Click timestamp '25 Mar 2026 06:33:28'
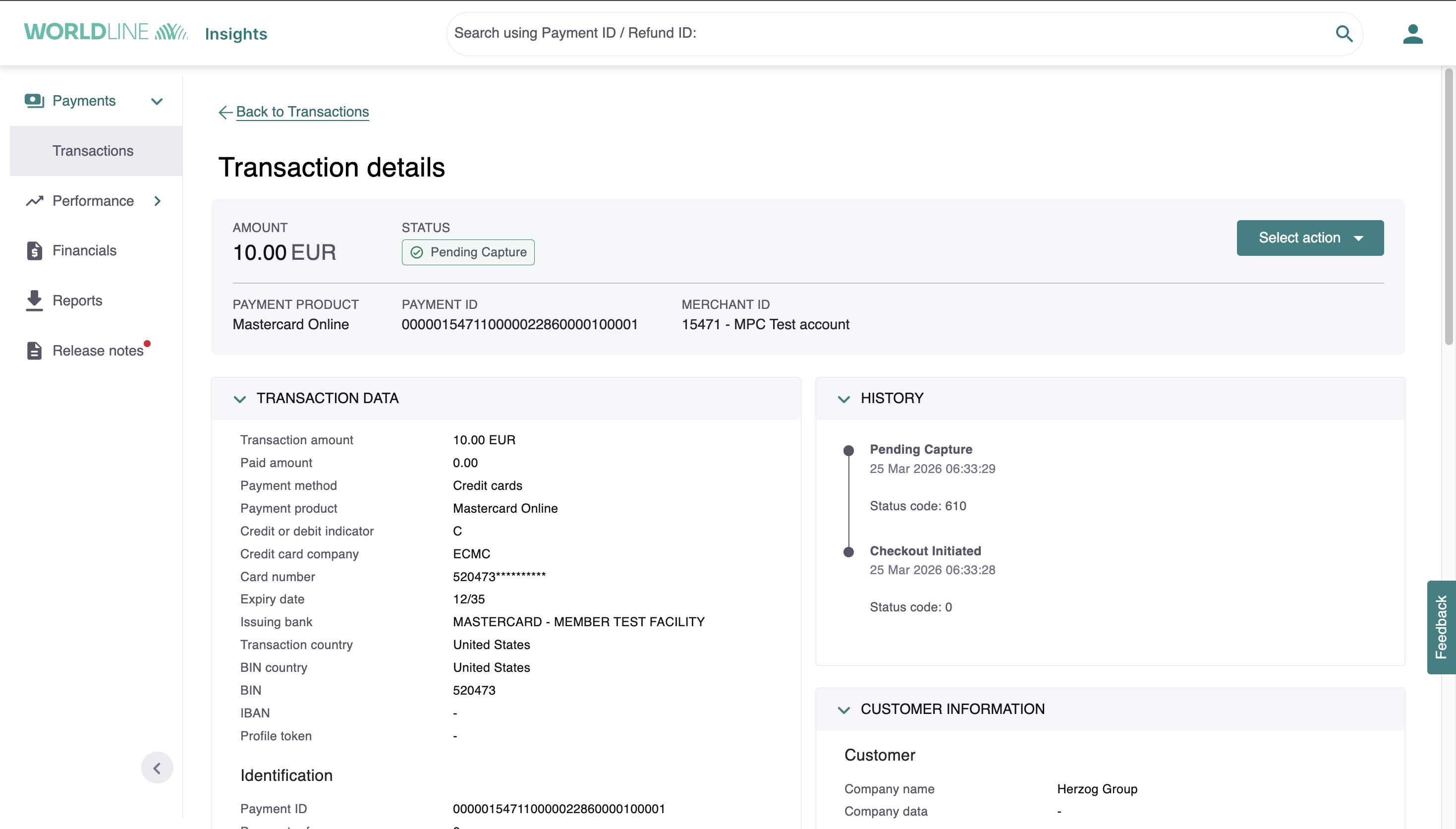The image size is (1456, 829). 933,570
